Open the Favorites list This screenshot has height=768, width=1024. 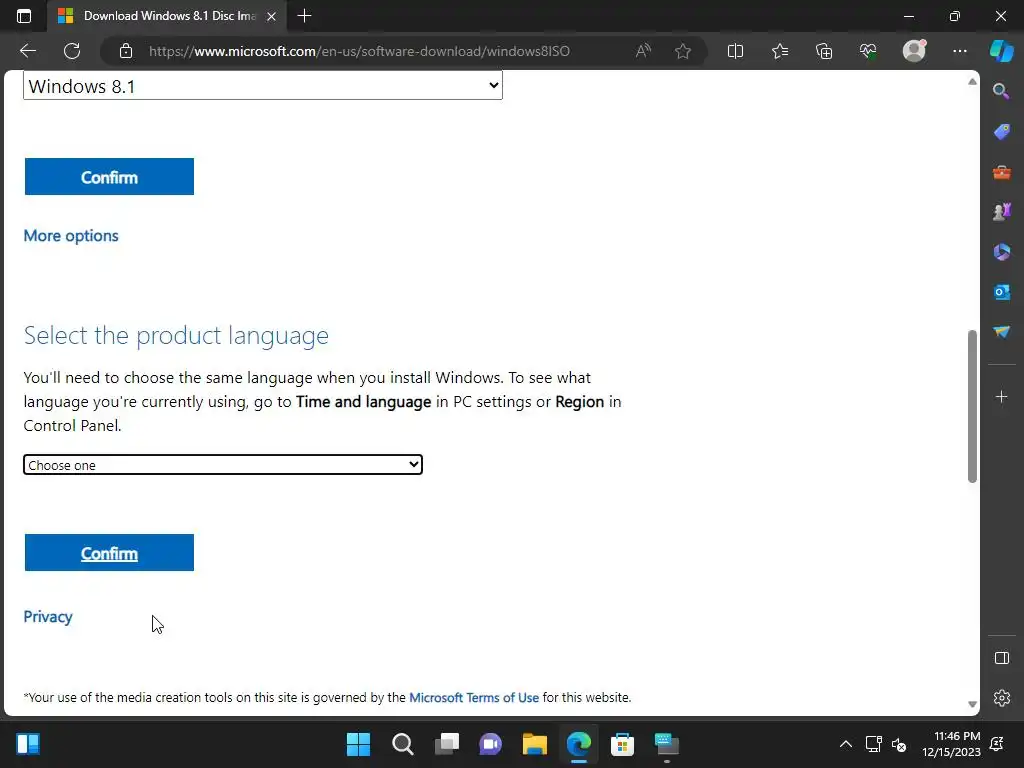click(780, 51)
